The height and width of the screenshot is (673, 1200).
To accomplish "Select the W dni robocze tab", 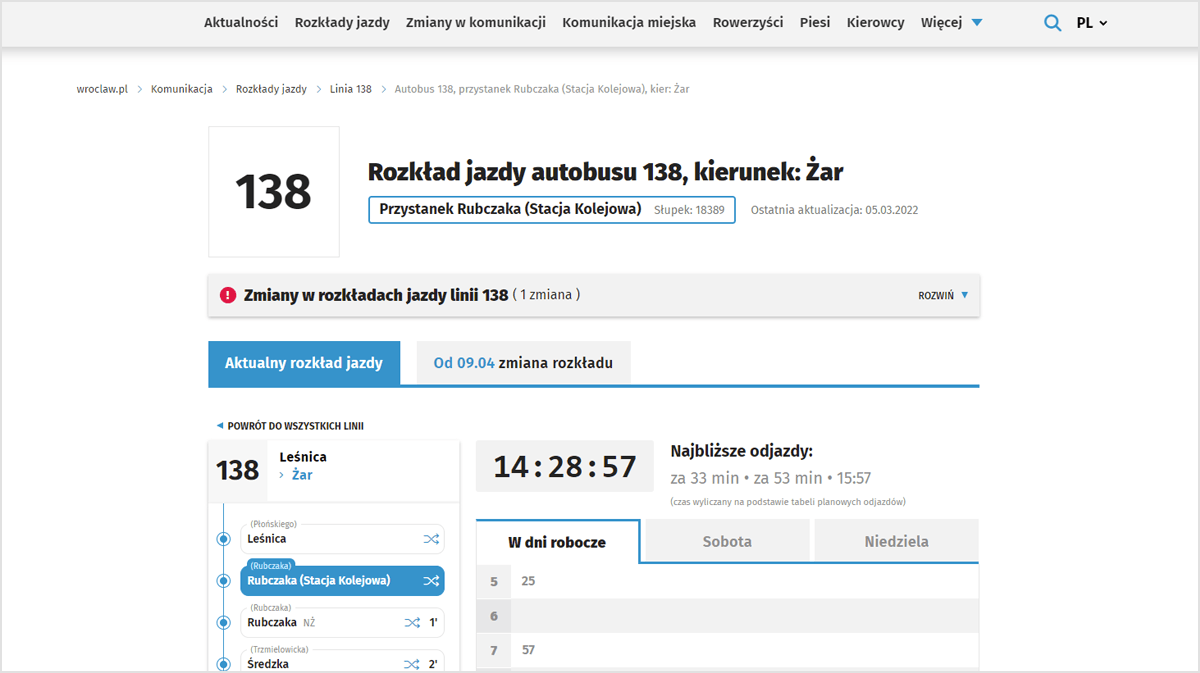I will click(x=557, y=541).
